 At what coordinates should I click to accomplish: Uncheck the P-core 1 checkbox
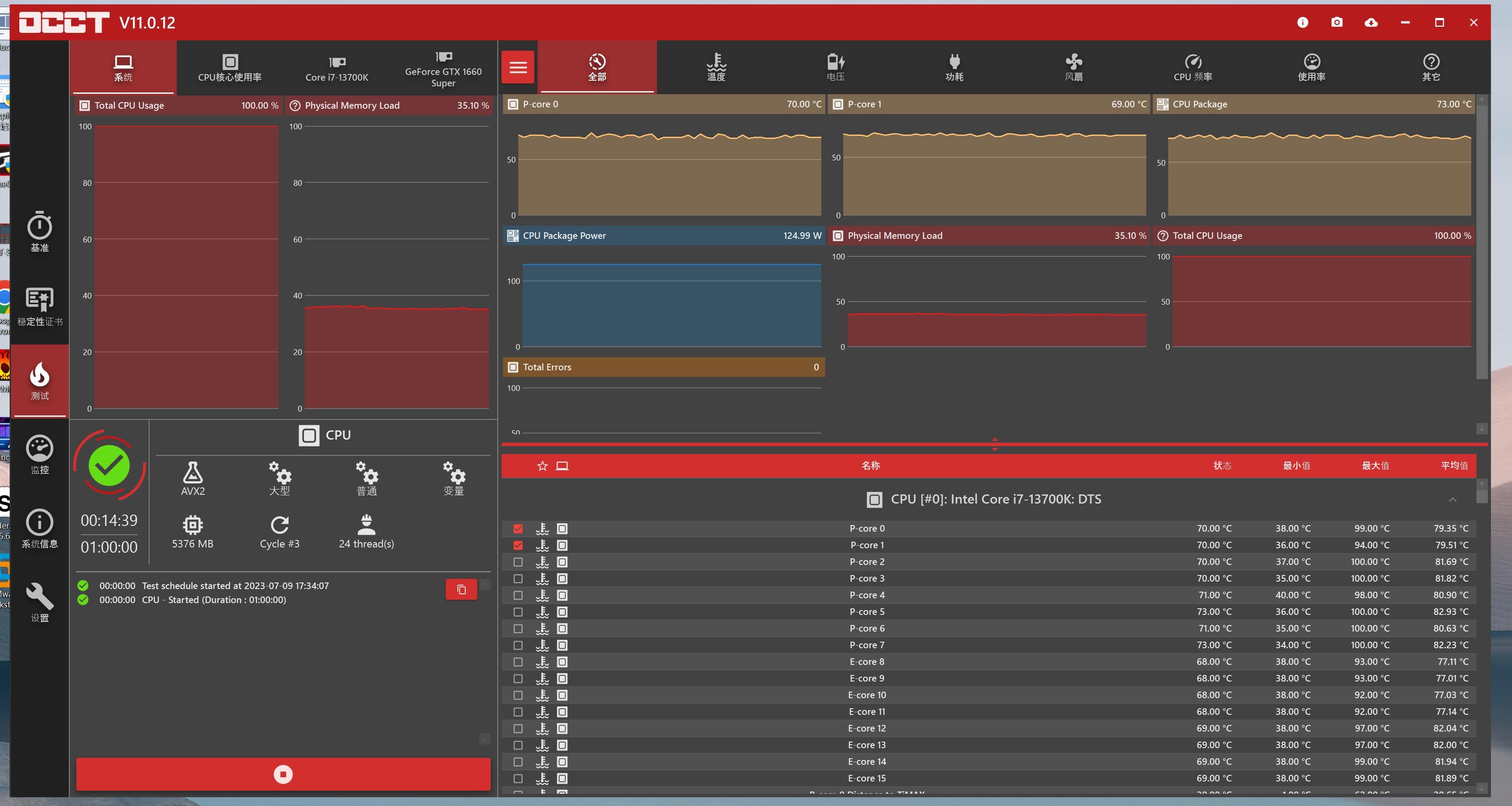(518, 545)
